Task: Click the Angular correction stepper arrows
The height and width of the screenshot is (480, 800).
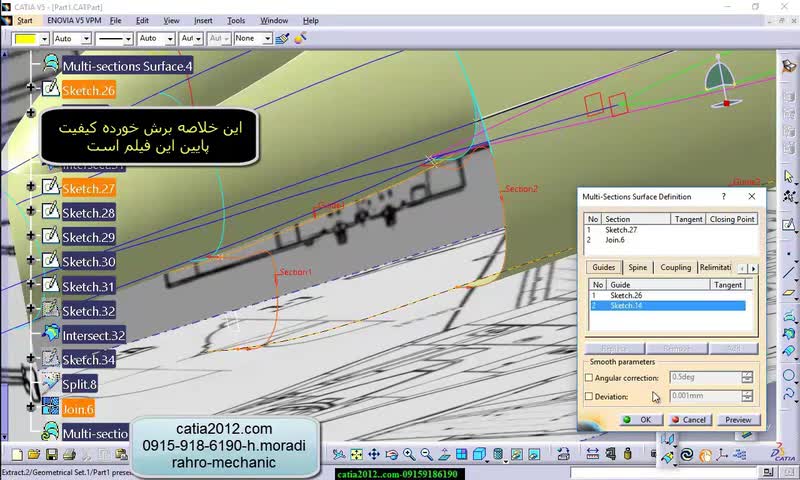Action: tap(747, 377)
